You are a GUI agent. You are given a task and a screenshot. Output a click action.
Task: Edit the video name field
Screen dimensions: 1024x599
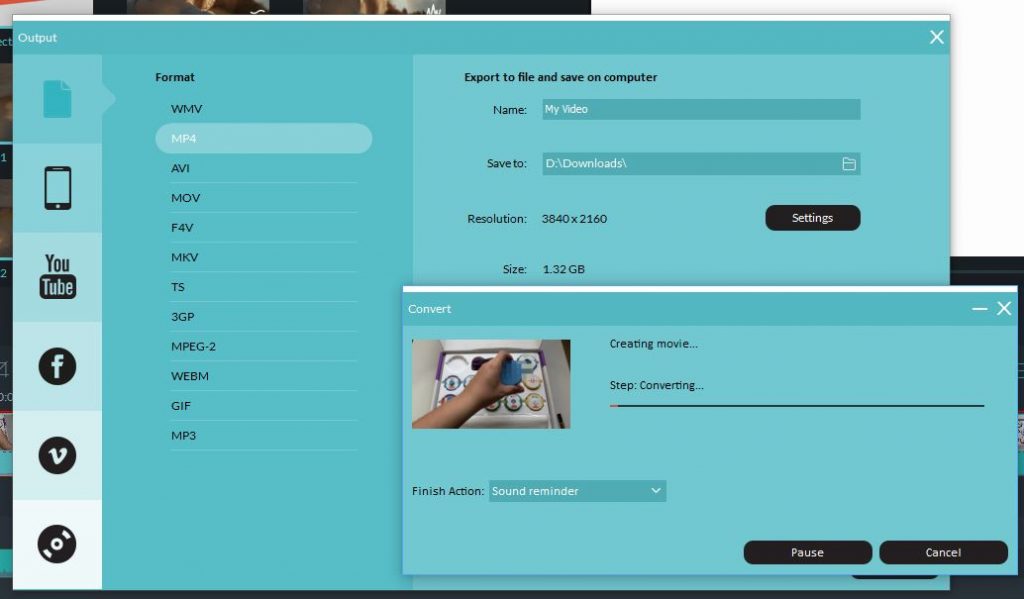(700, 109)
